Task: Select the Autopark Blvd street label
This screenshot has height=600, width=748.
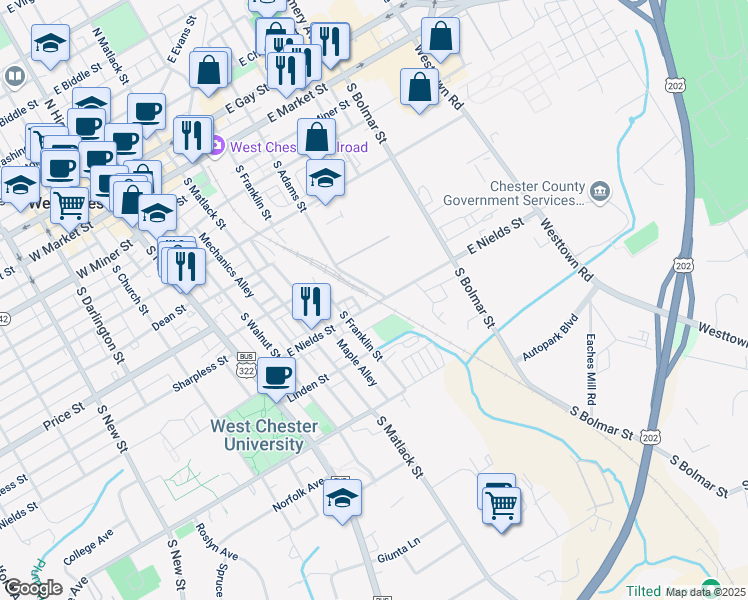Action: pos(550,338)
